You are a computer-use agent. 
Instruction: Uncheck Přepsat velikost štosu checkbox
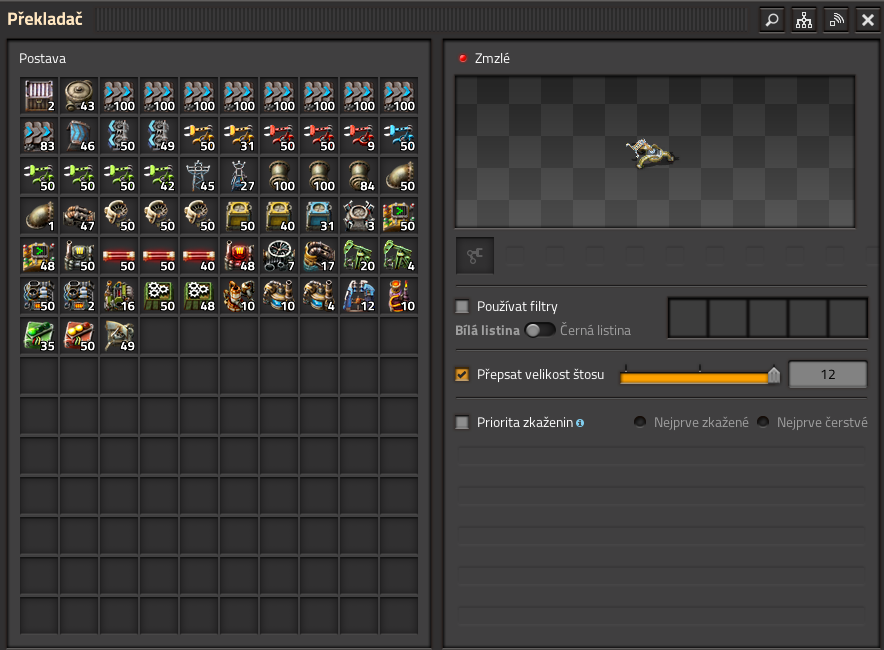pos(462,375)
